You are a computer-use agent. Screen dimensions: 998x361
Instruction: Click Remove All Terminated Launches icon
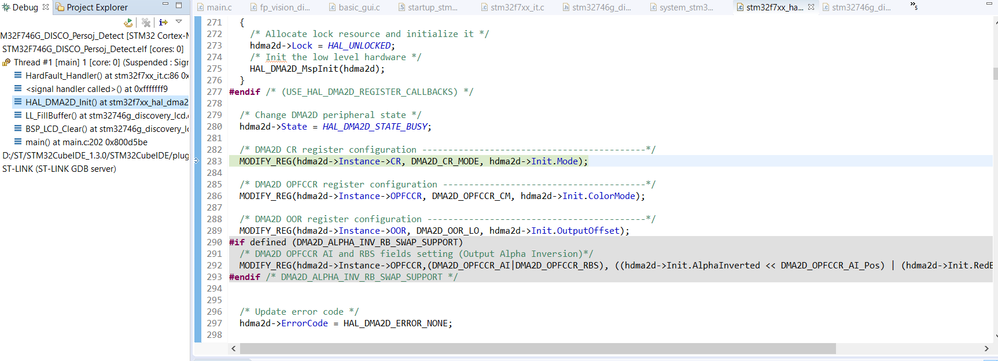point(146,22)
